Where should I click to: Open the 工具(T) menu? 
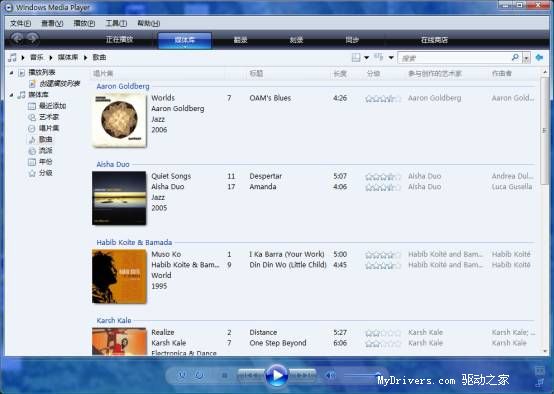(116, 23)
